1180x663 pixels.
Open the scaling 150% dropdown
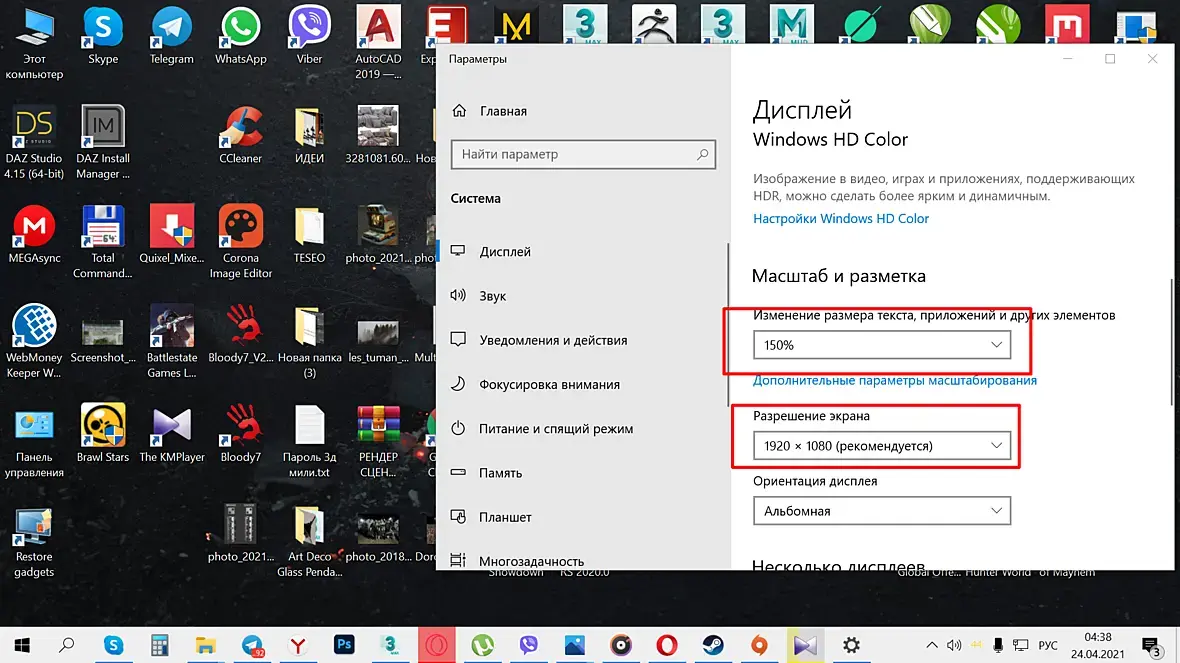[x=881, y=345]
